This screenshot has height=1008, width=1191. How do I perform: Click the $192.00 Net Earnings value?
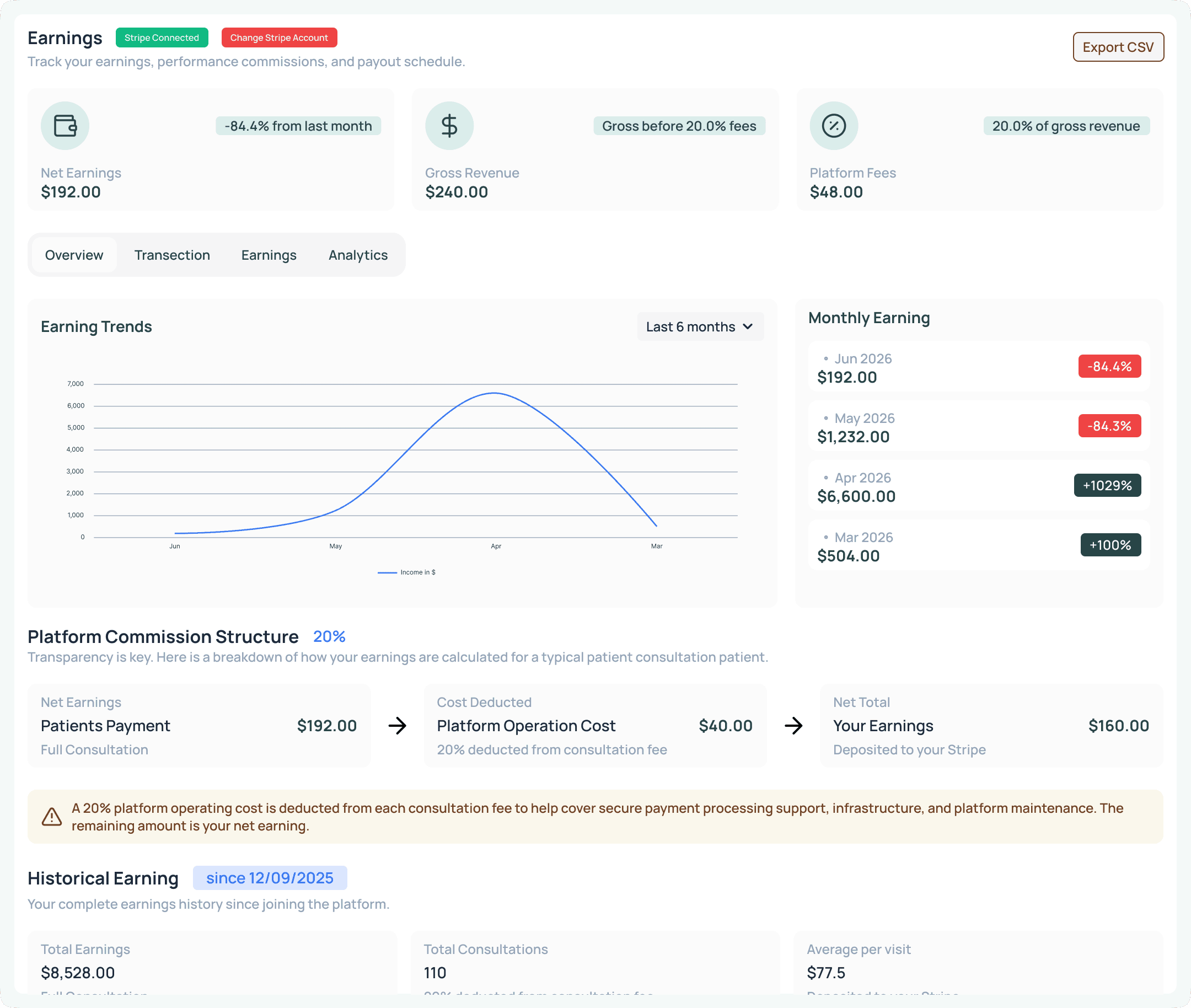click(x=71, y=192)
